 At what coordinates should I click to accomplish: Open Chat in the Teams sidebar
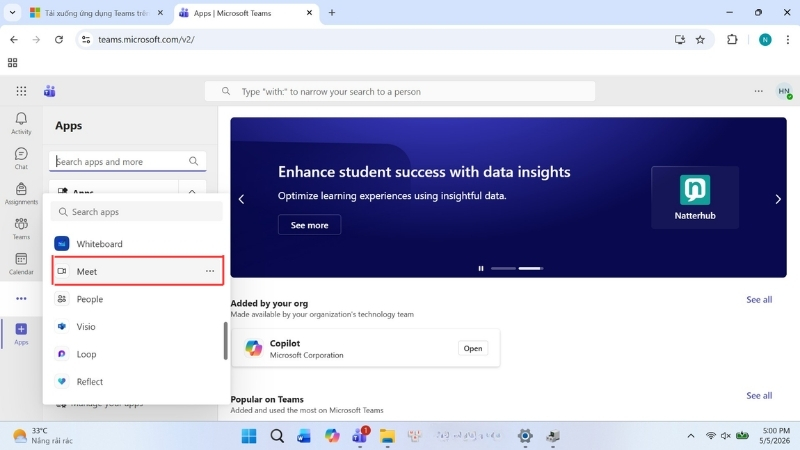click(21, 159)
